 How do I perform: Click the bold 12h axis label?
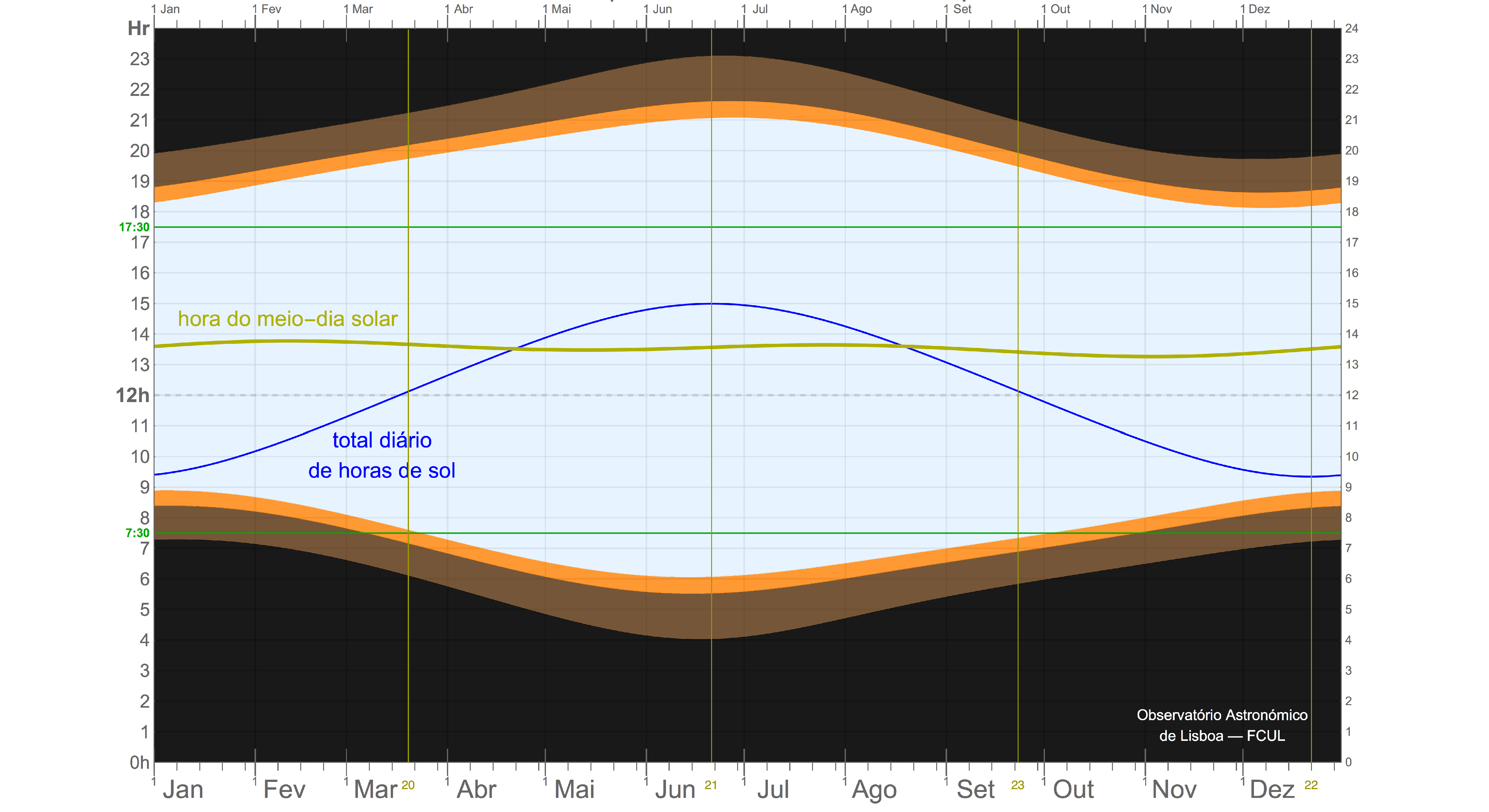pyautogui.click(x=132, y=395)
